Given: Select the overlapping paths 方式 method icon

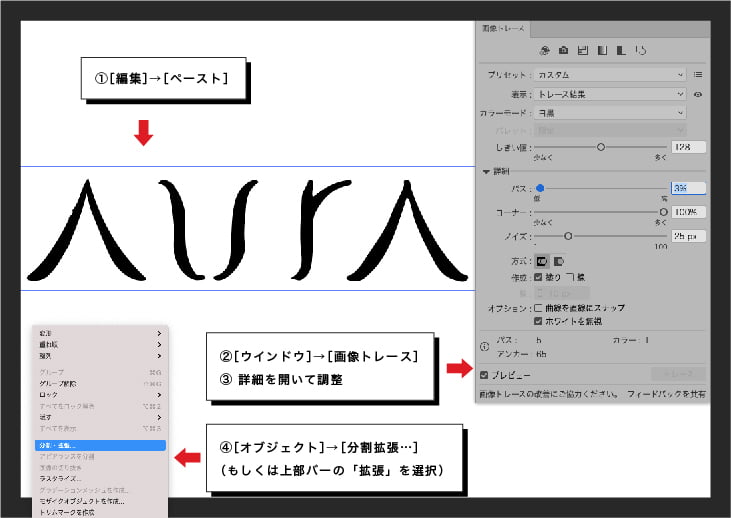Looking at the screenshot, I should tap(558, 260).
